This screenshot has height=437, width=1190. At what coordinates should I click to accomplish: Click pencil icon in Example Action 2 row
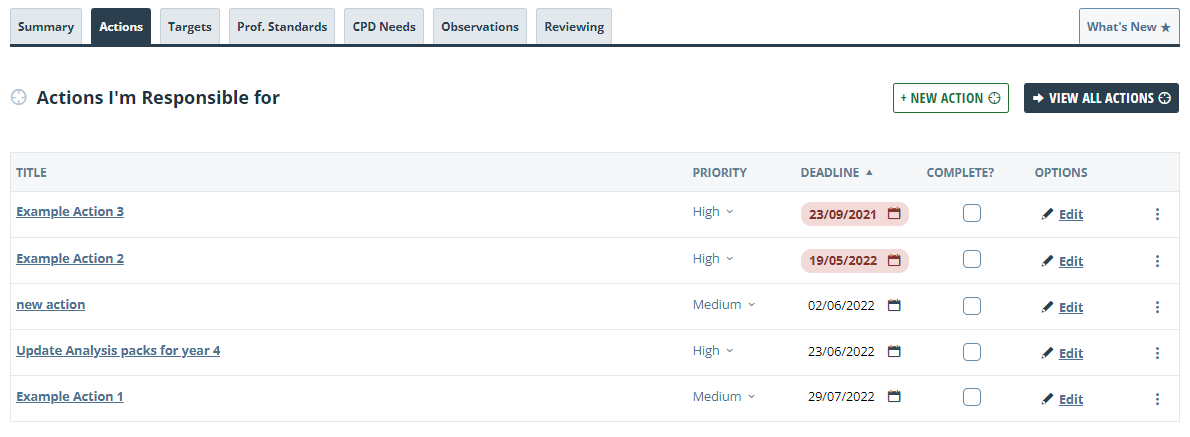click(x=1047, y=261)
